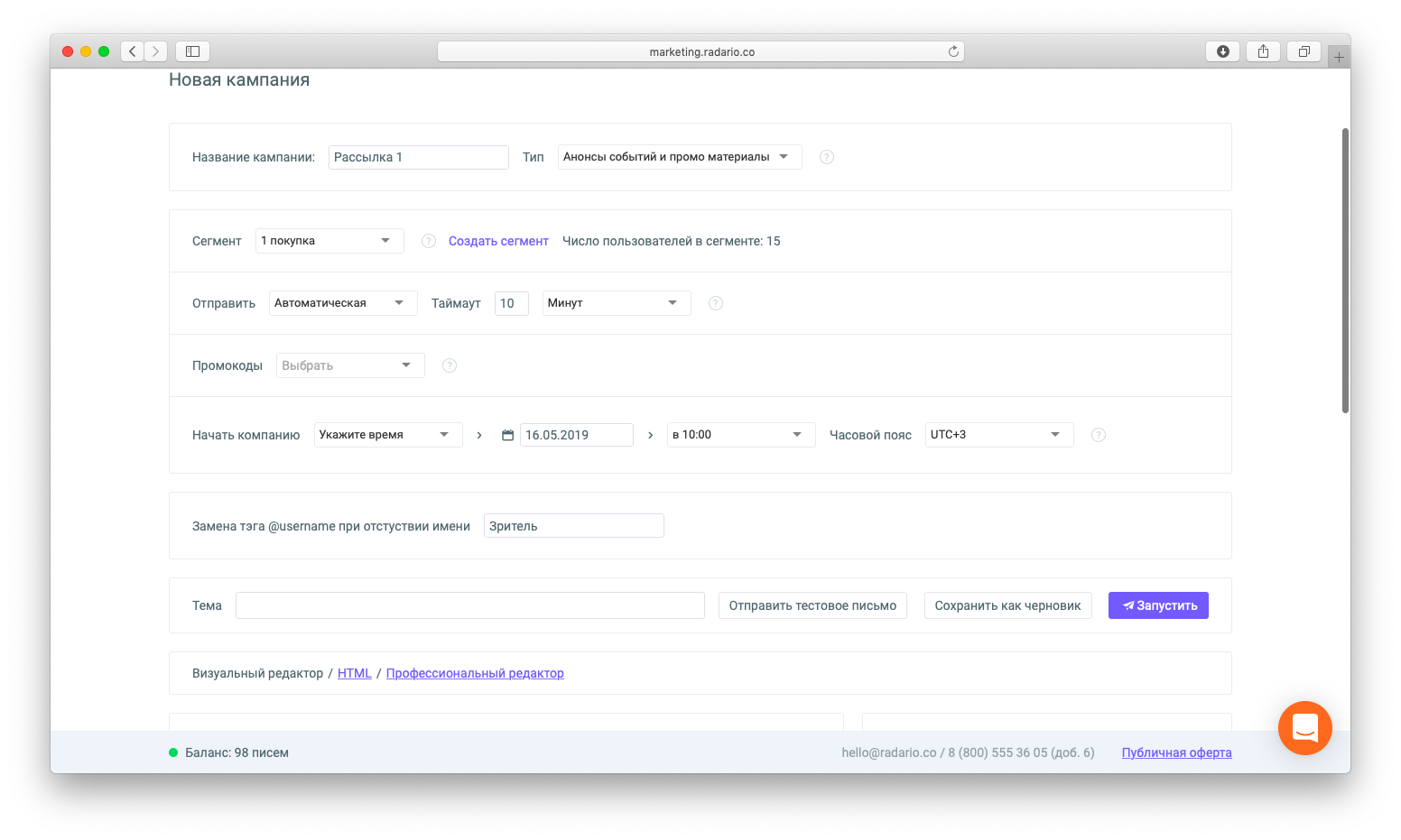
Task: Click 'Число пользователей в сегменте: 15' text
Action: [672, 241]
